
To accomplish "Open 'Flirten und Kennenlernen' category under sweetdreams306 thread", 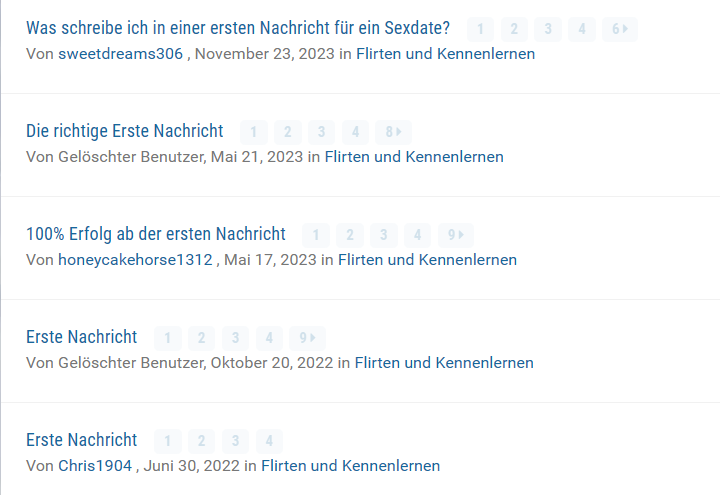I will (445, 54).
